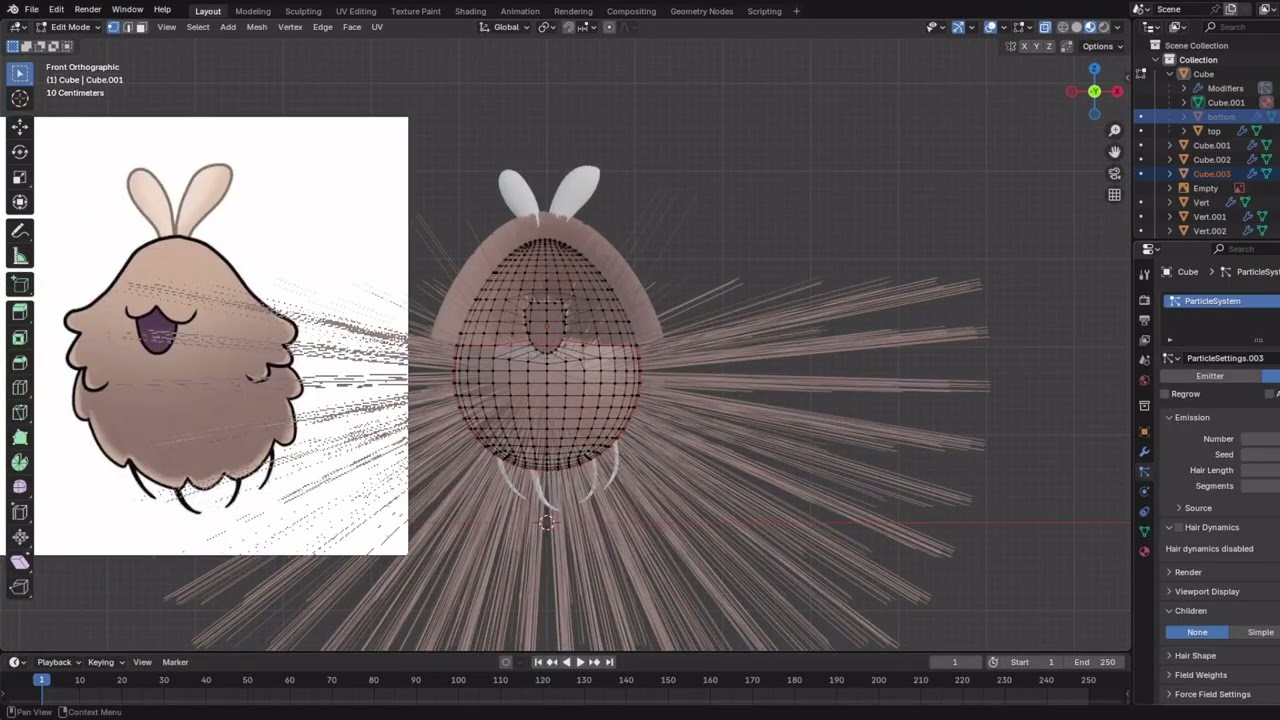Toggle the magnet snapping button

point(568,27)
